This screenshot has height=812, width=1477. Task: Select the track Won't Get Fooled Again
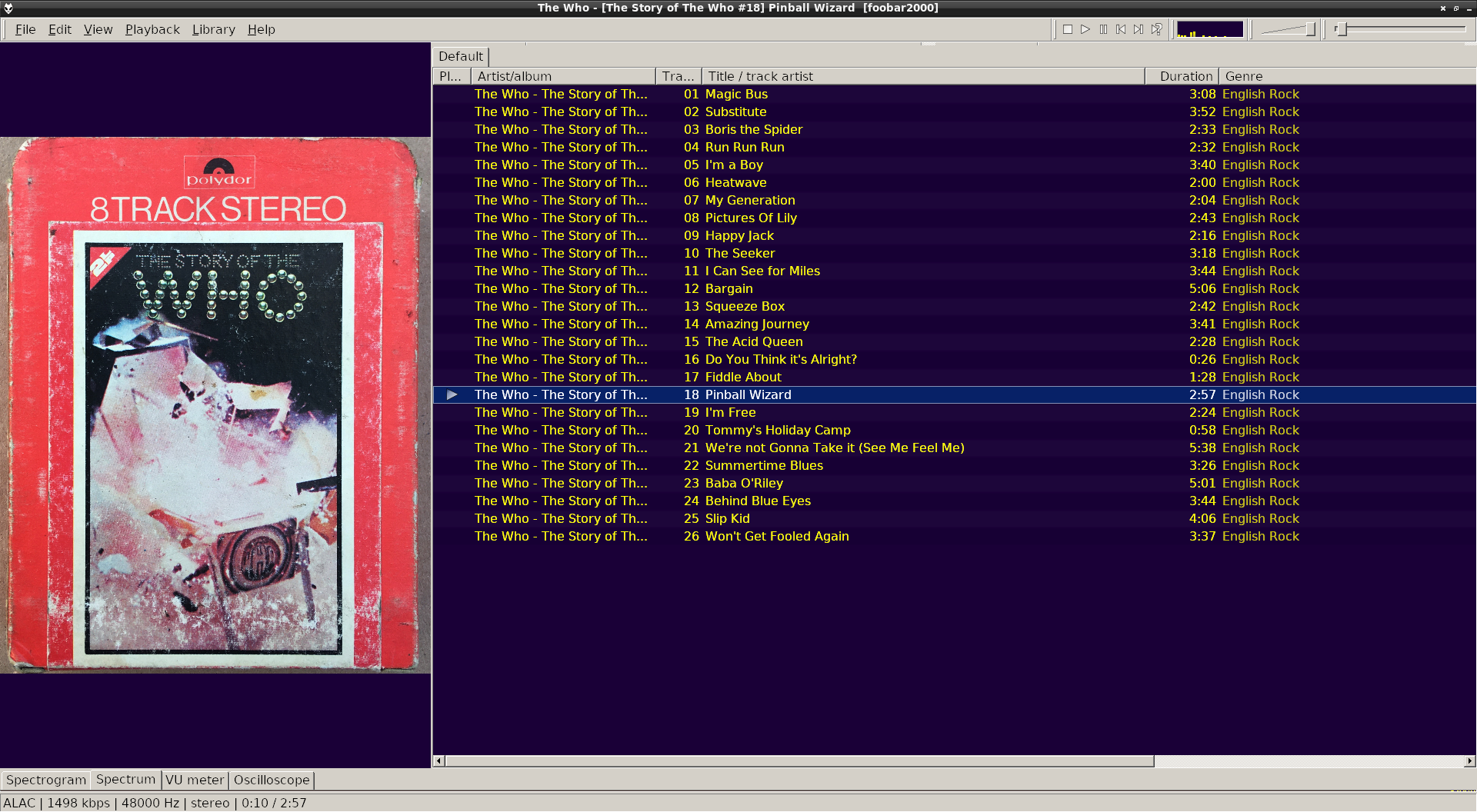point(954,536)
